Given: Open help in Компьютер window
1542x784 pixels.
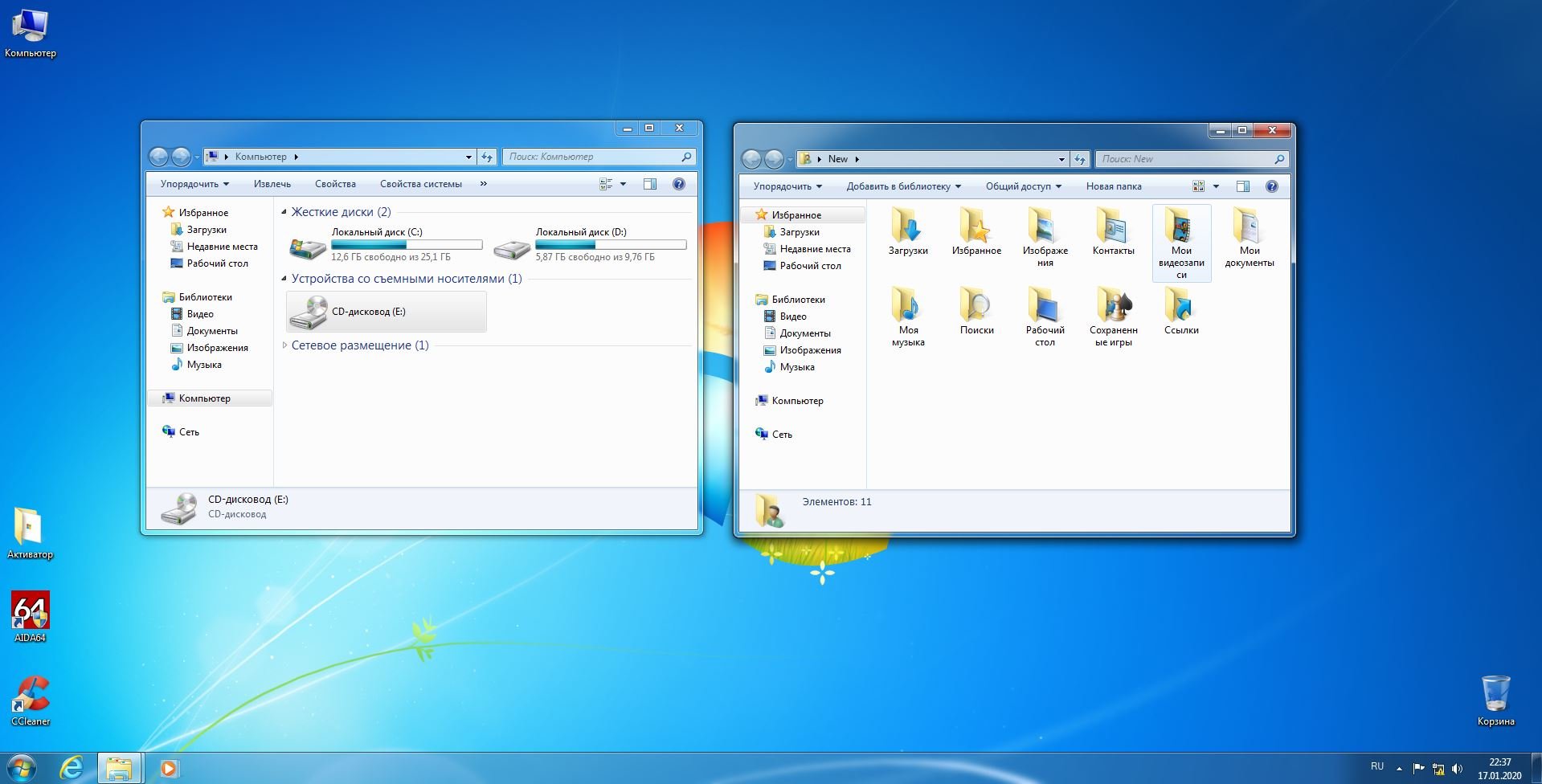Looking at the screenshot, I should tap(679, 184).
